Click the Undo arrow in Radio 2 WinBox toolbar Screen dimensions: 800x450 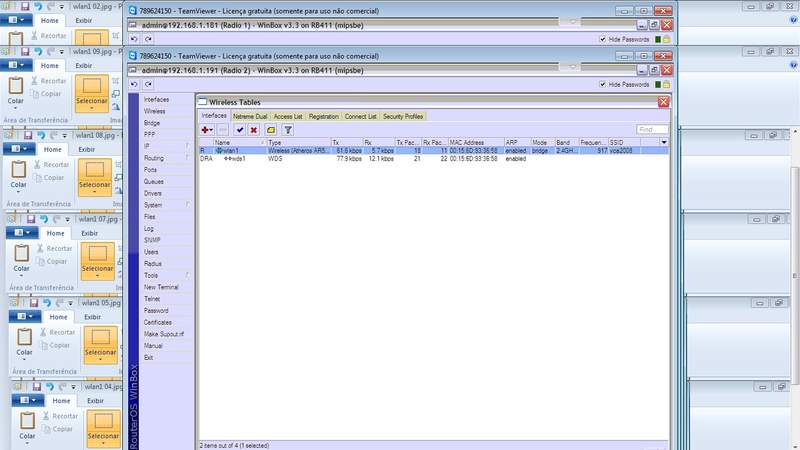pos(134,84)
